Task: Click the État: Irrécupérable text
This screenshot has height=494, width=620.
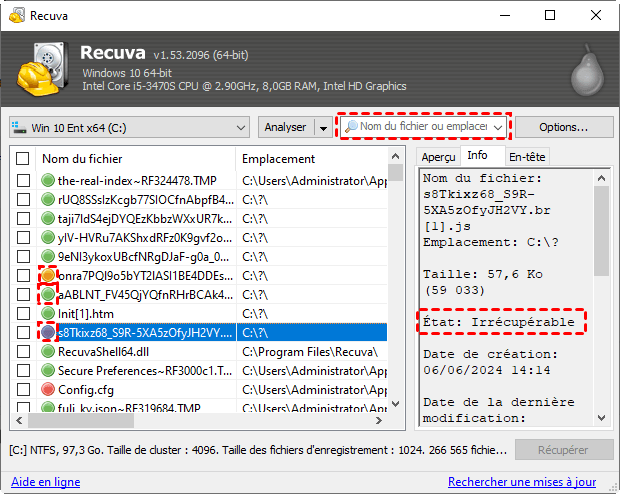Action: [x=499, y=322]
